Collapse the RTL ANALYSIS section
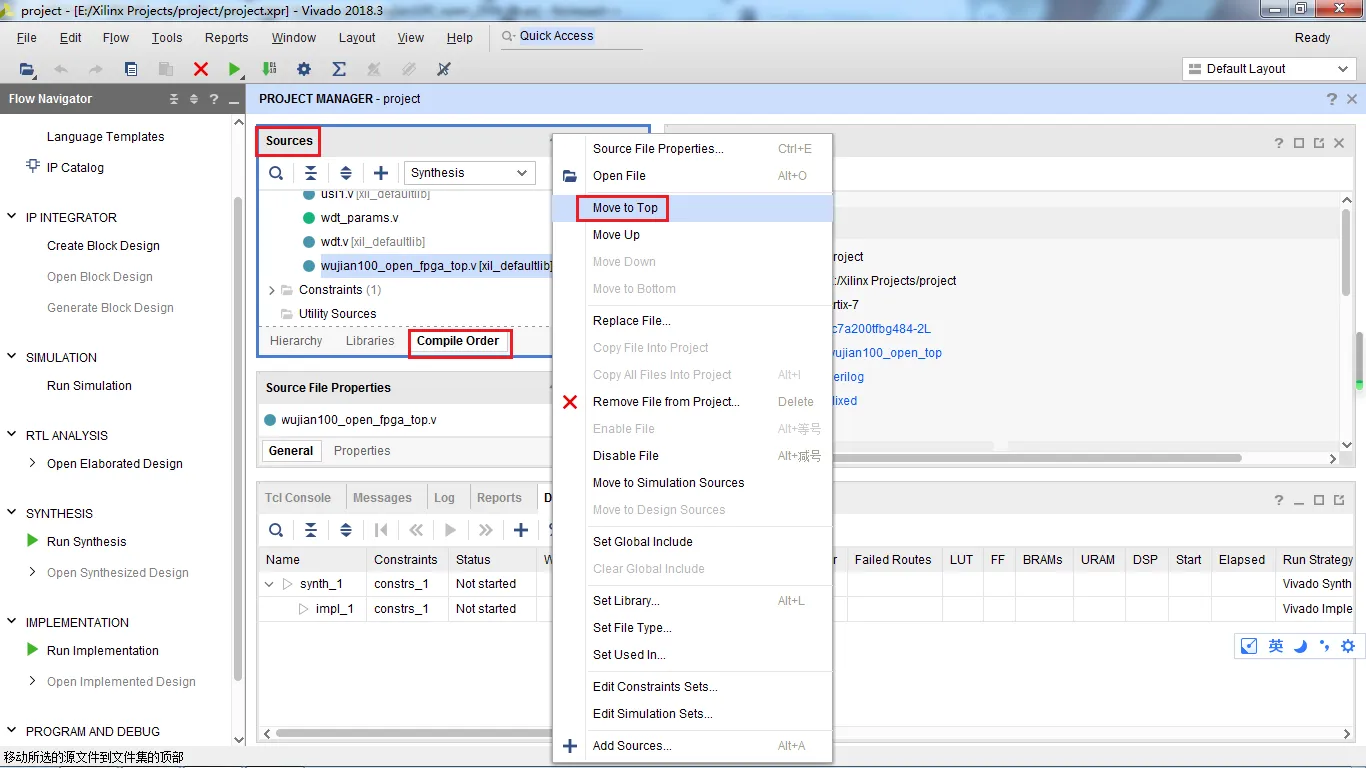This screenshot has height=768, width=1366. pyautogui.click(x=12, y=435)
